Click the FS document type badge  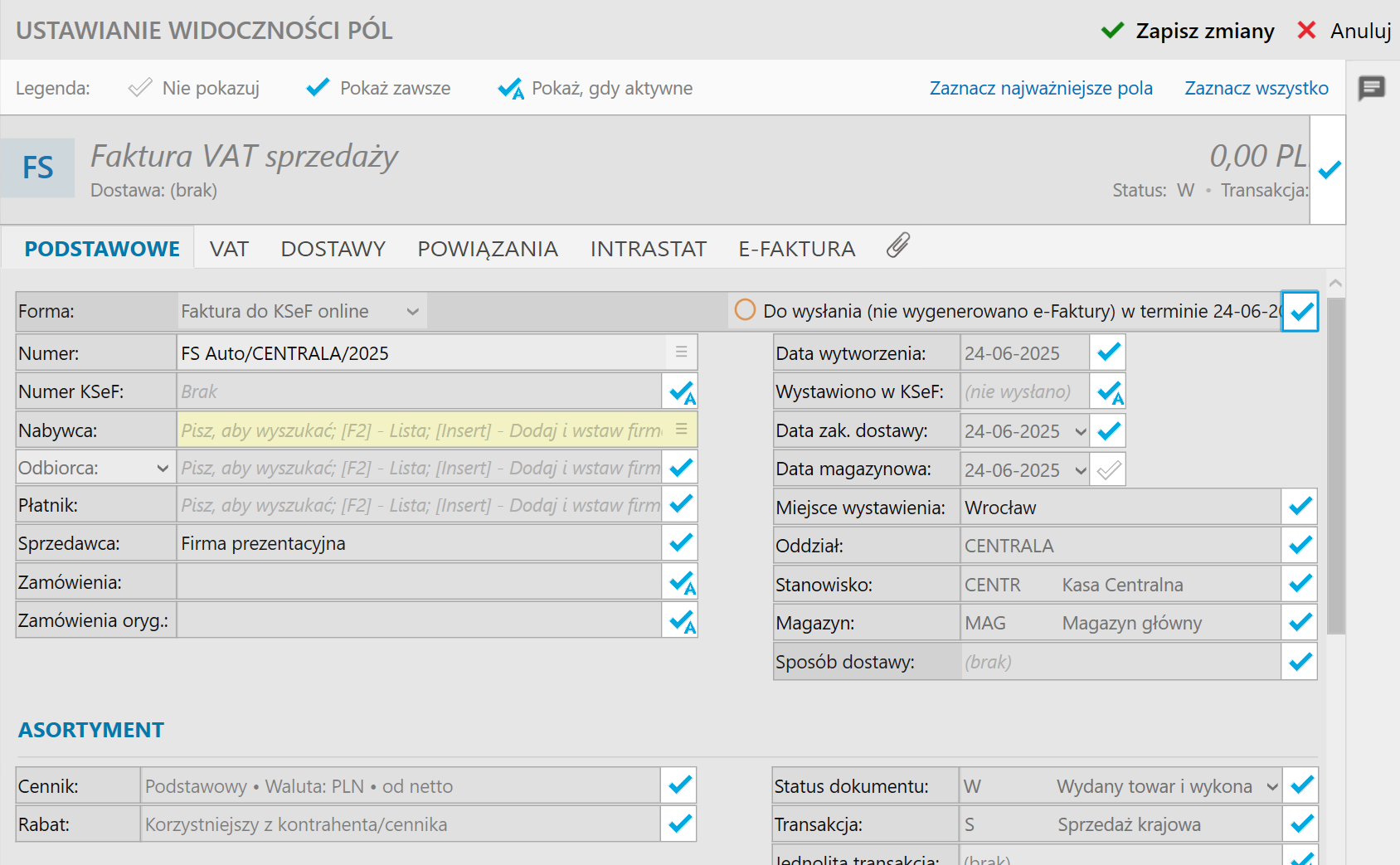[38, 168]
